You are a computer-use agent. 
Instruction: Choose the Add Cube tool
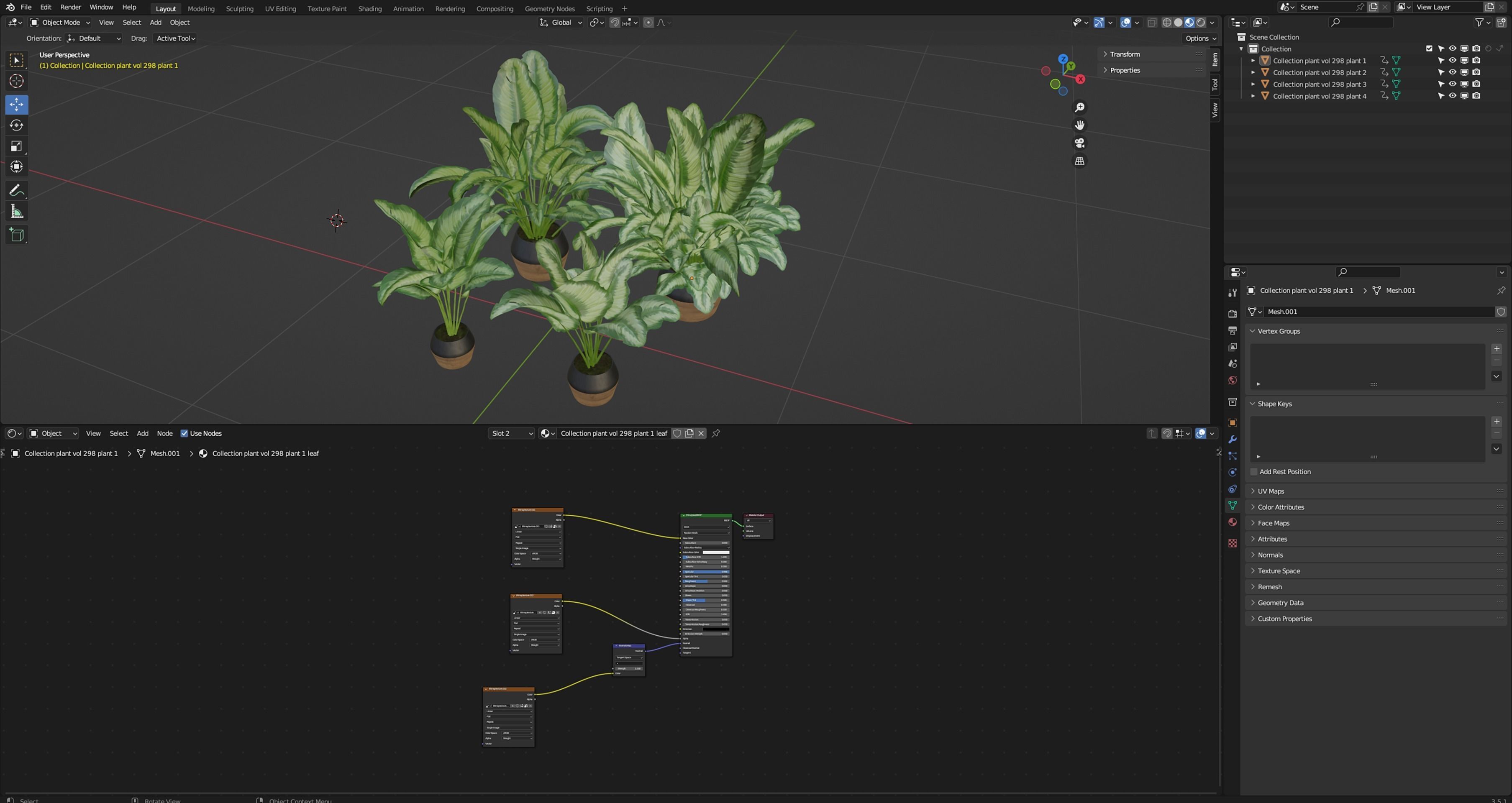(16, 235)
